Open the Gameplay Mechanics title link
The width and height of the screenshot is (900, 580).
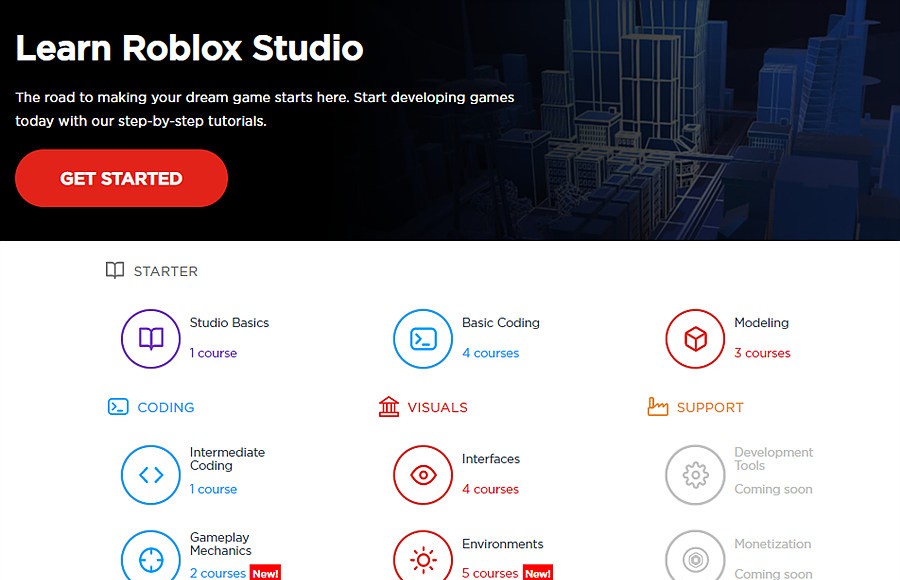click(221, 544)
